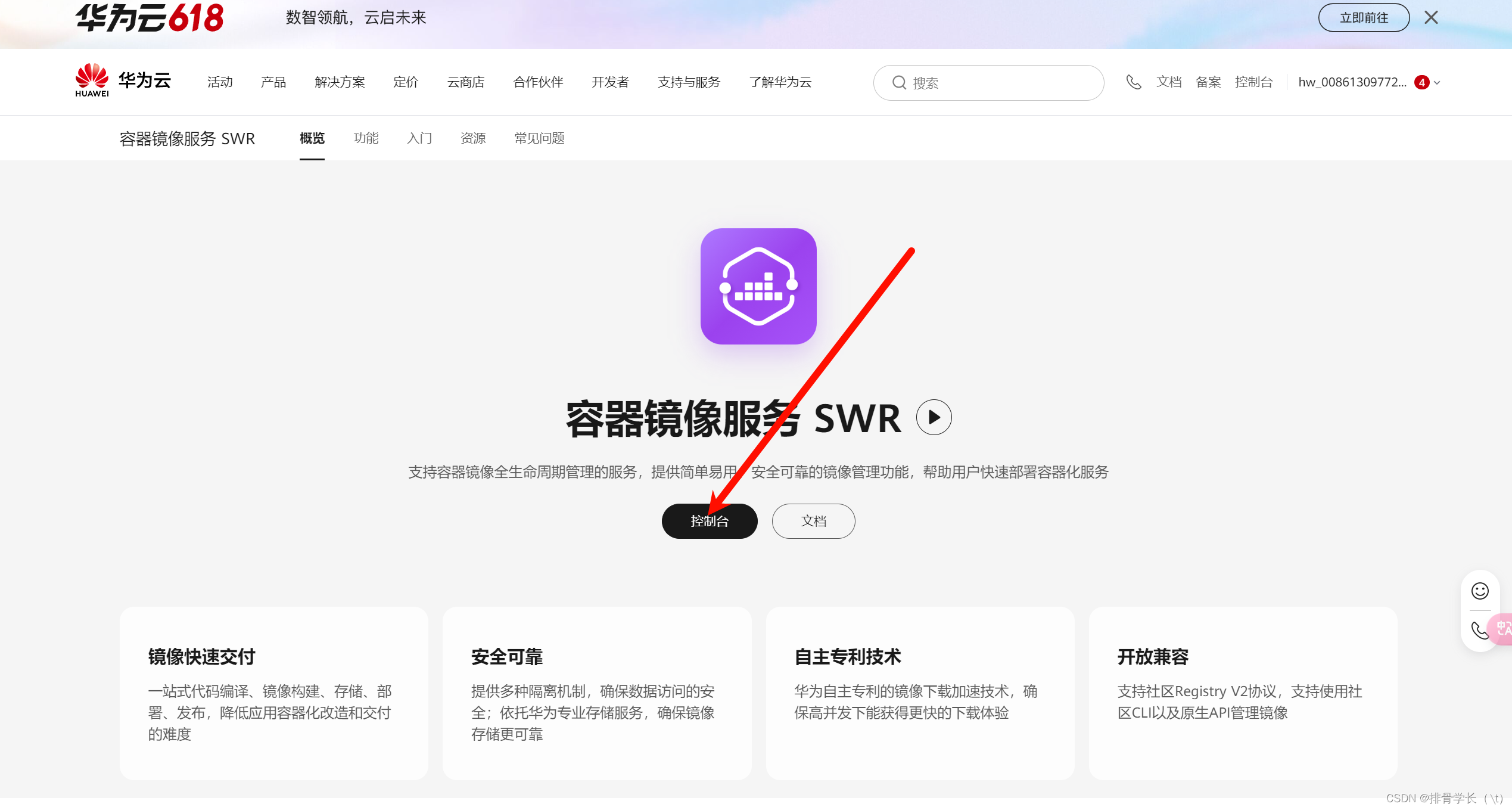Open the 产品 menu
Screen dimensions: 1512x810
click(273, 82)
